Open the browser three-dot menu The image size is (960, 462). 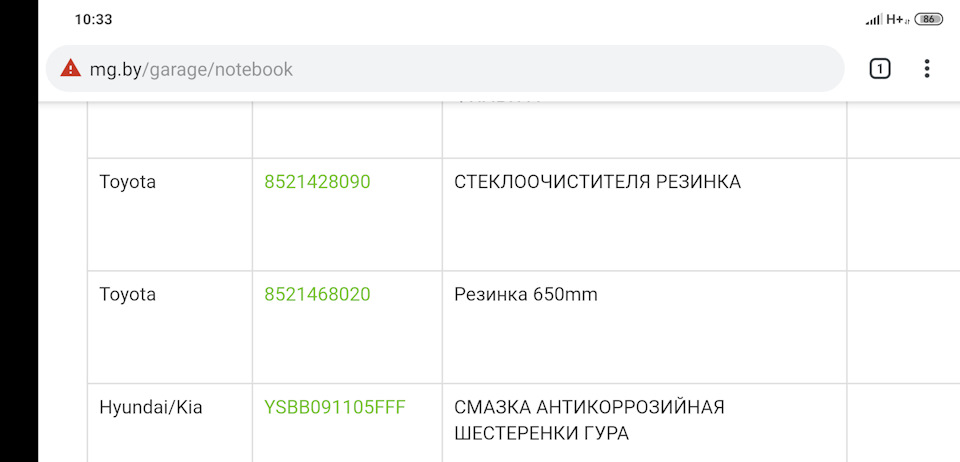coord(927,69)
